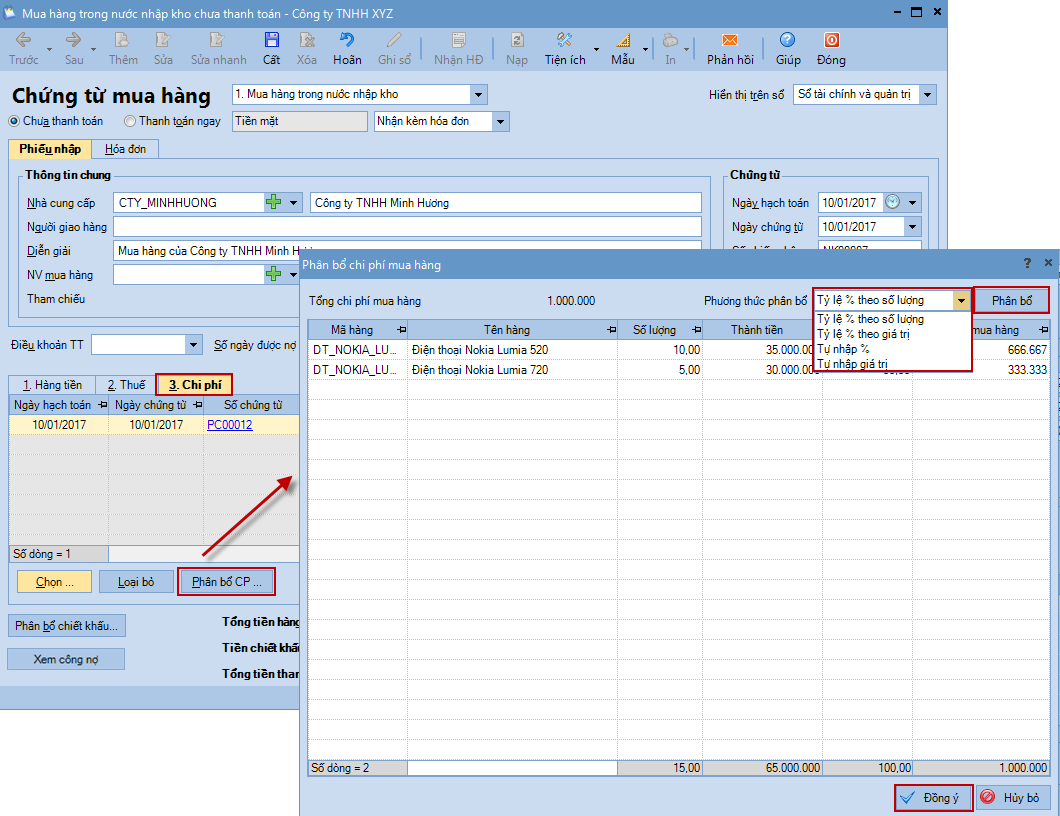Click the Hoãn undo icon
This screenshot has width=1060, height=816.
[x=347, y=41]
